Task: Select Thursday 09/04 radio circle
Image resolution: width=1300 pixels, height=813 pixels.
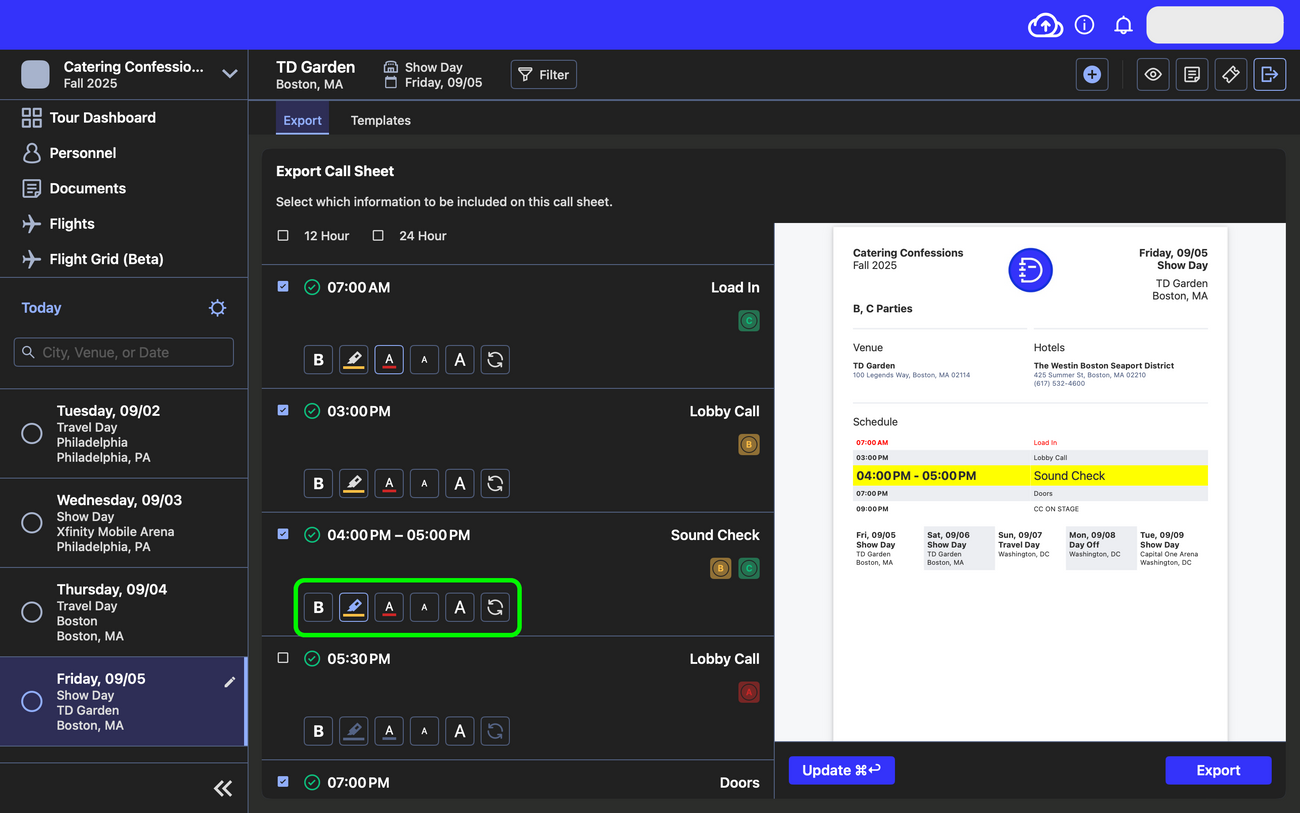Action: (32, 612)
